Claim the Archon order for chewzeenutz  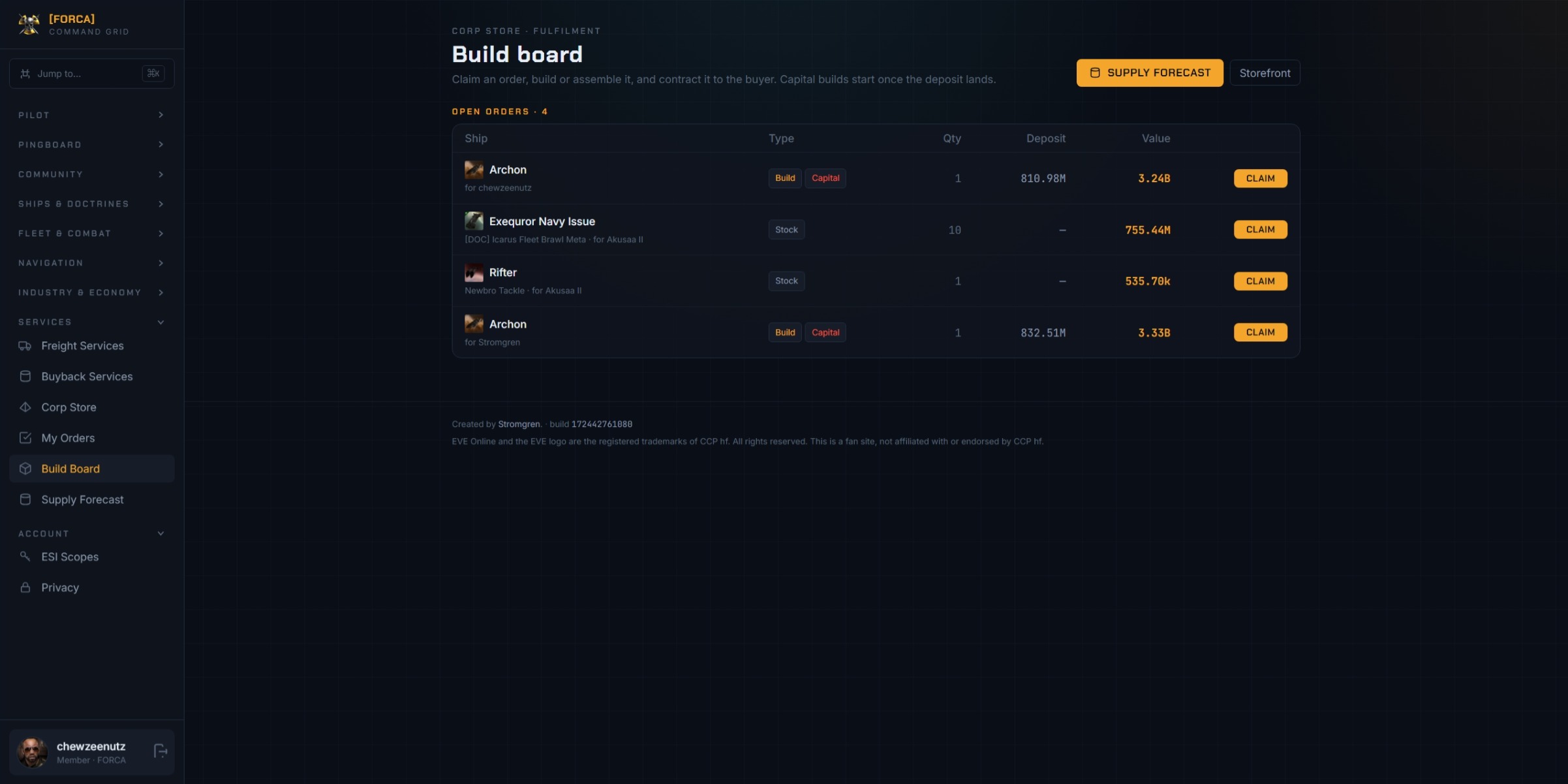(1260, 178)
